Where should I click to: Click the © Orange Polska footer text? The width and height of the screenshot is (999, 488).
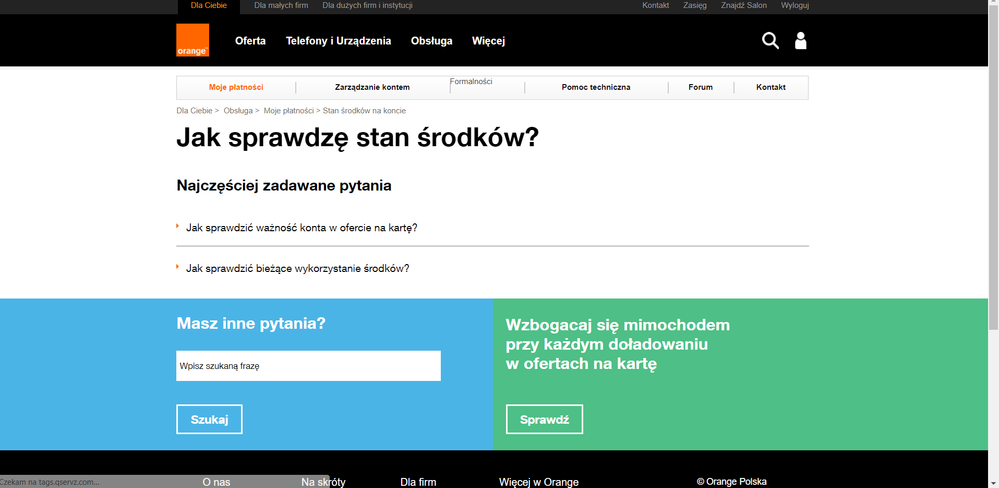(731, 482)
